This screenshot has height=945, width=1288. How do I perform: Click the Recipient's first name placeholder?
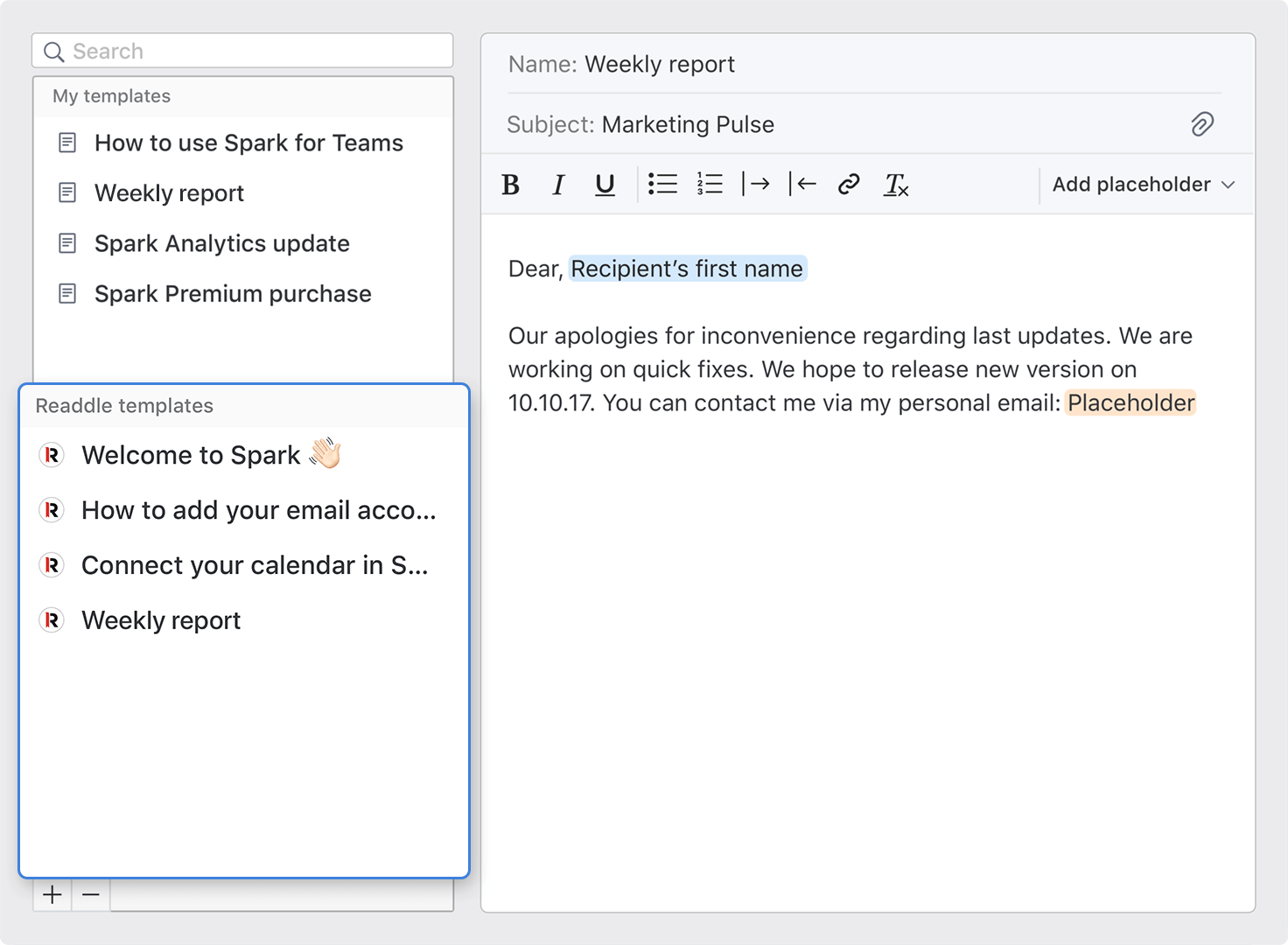click(687, 269)
